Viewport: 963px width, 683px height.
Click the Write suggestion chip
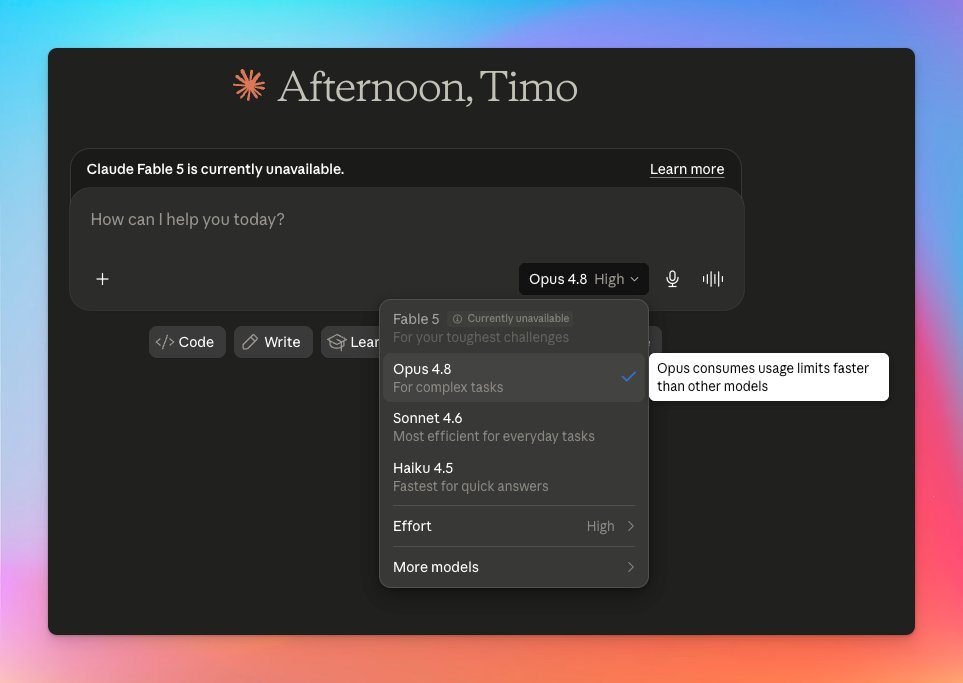pyautogui.click(x=273, y=342)
